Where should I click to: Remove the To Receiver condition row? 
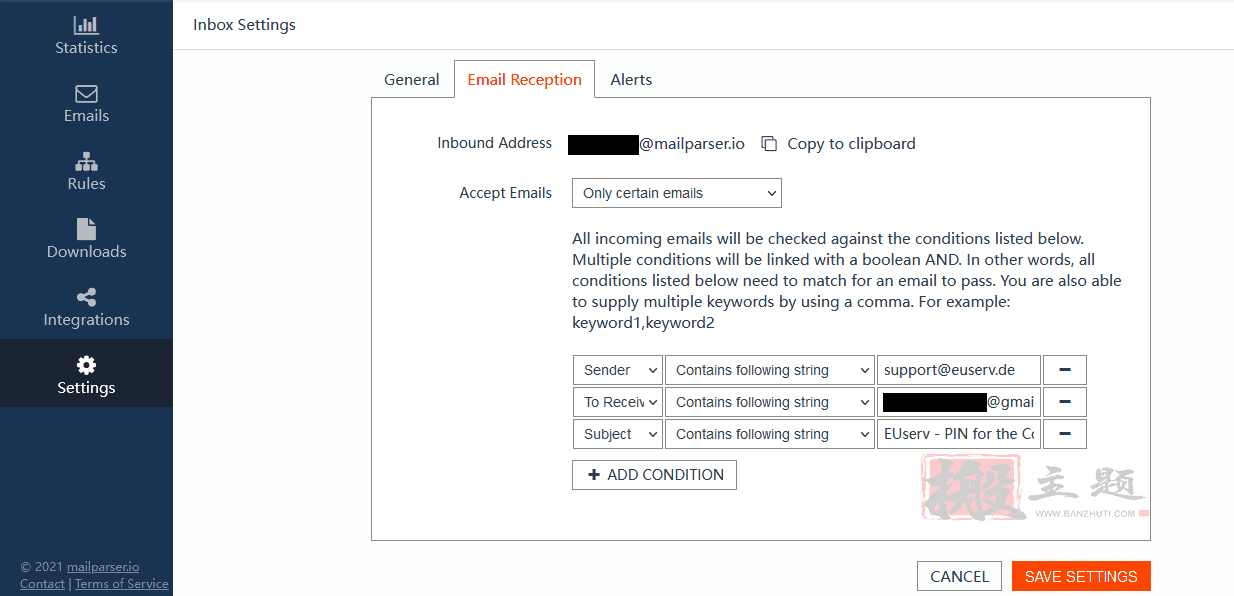click(1065, 402)
